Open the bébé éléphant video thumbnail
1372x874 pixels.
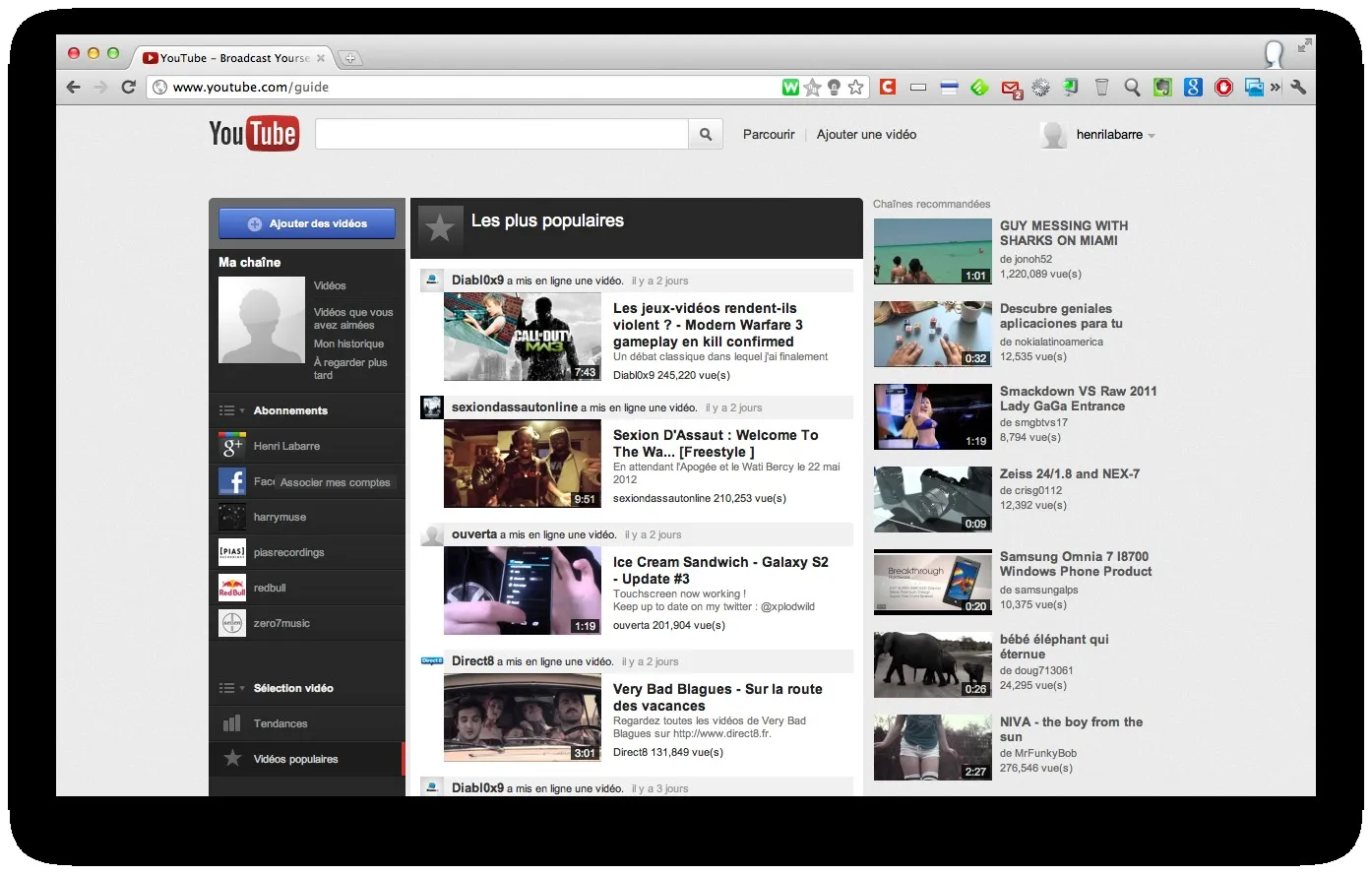point(933,664)
